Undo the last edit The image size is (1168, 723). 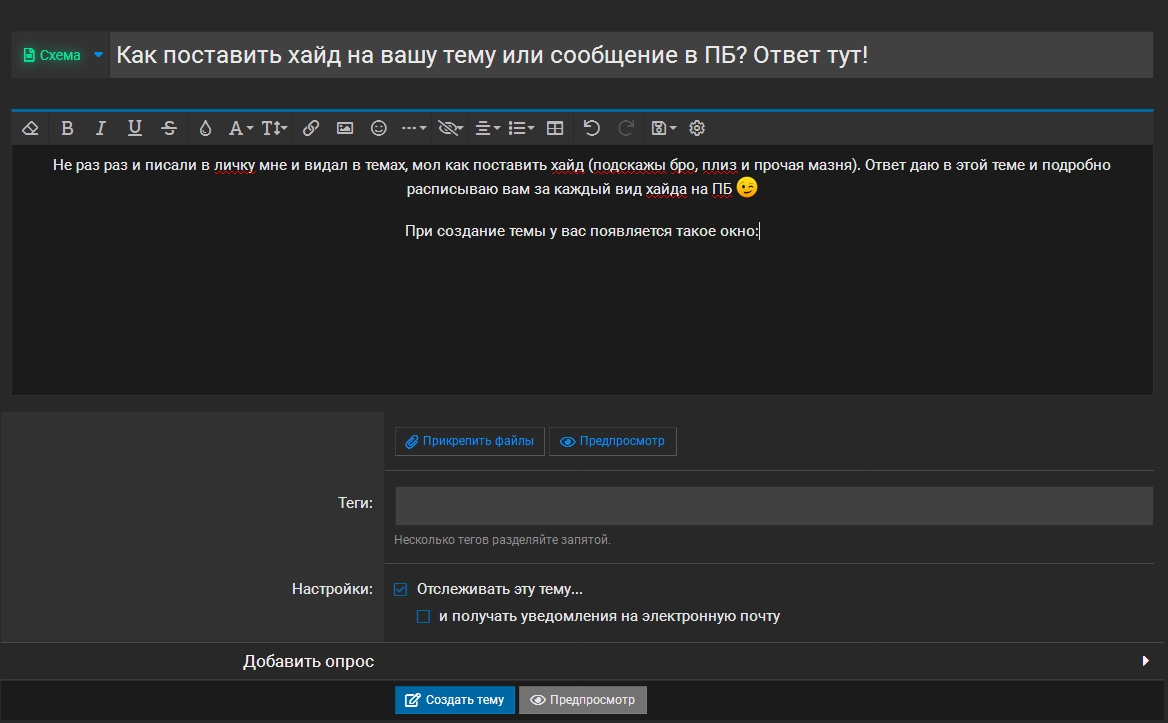point(591,128)
